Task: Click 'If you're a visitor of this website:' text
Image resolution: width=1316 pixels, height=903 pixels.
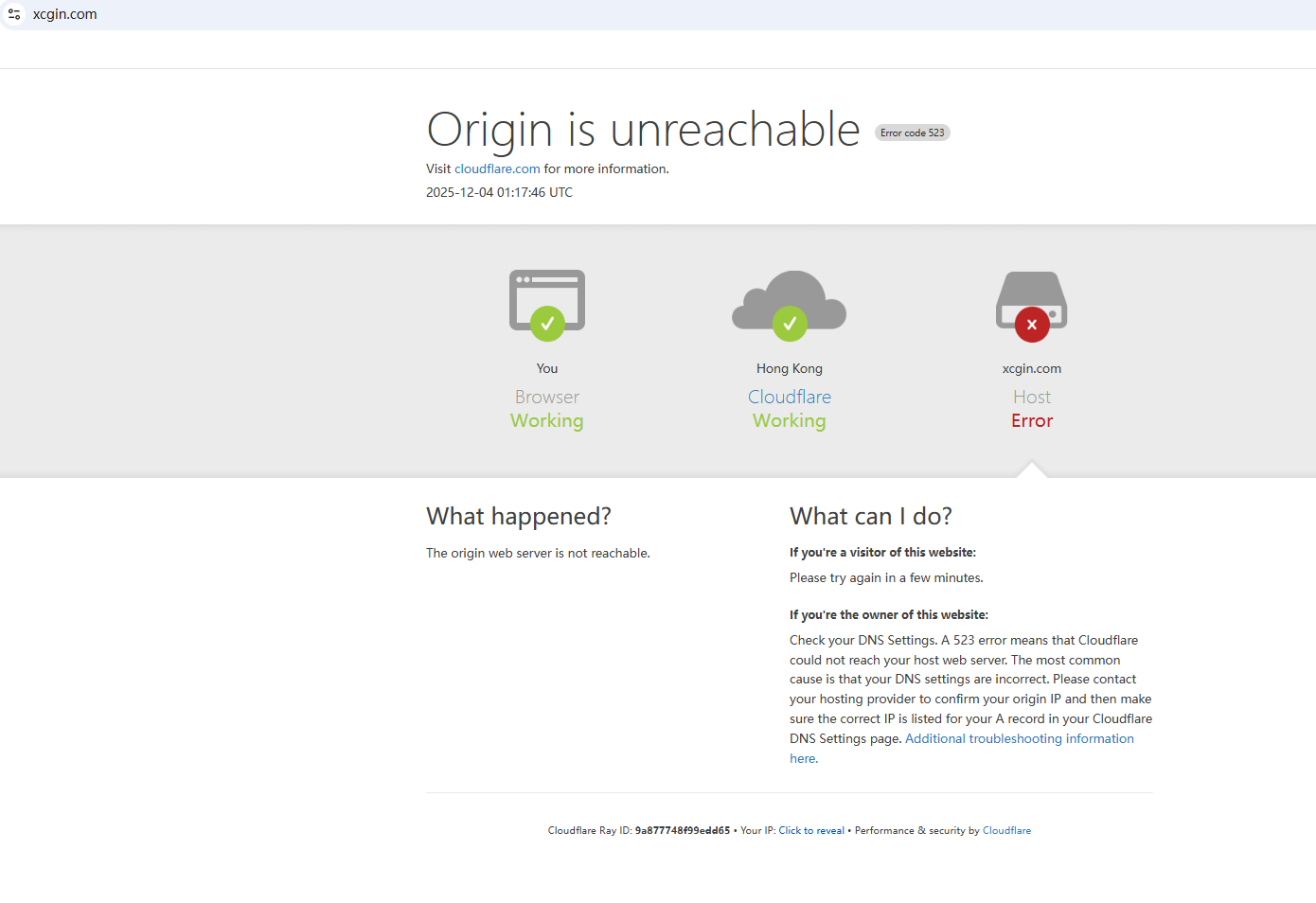Action: coord(882,552)
